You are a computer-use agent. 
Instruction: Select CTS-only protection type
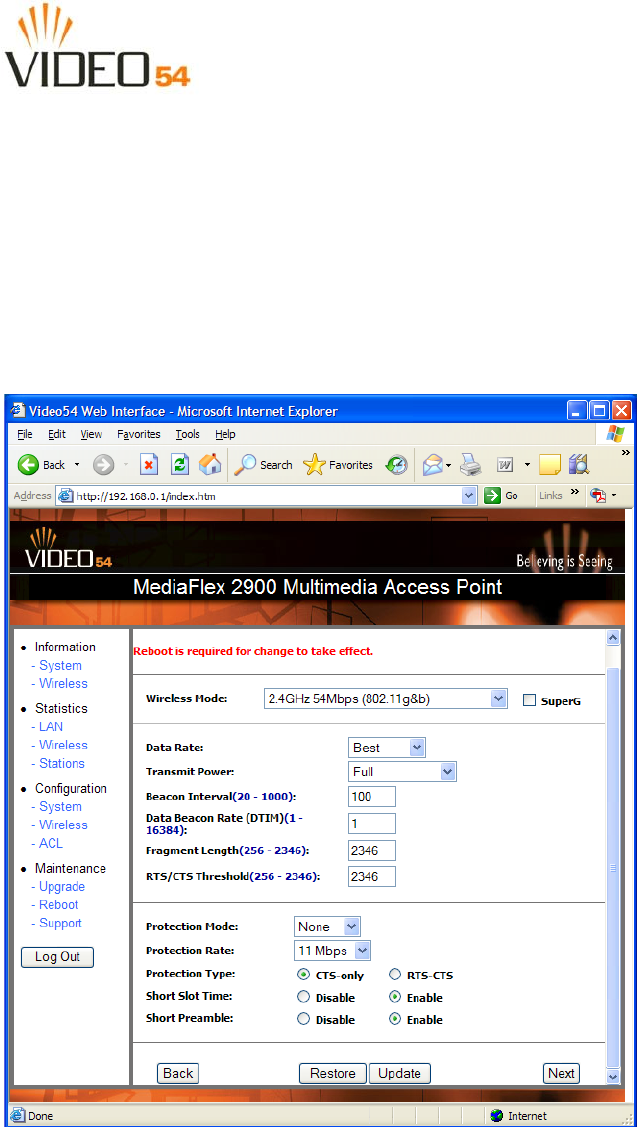[x=303, y=975]
